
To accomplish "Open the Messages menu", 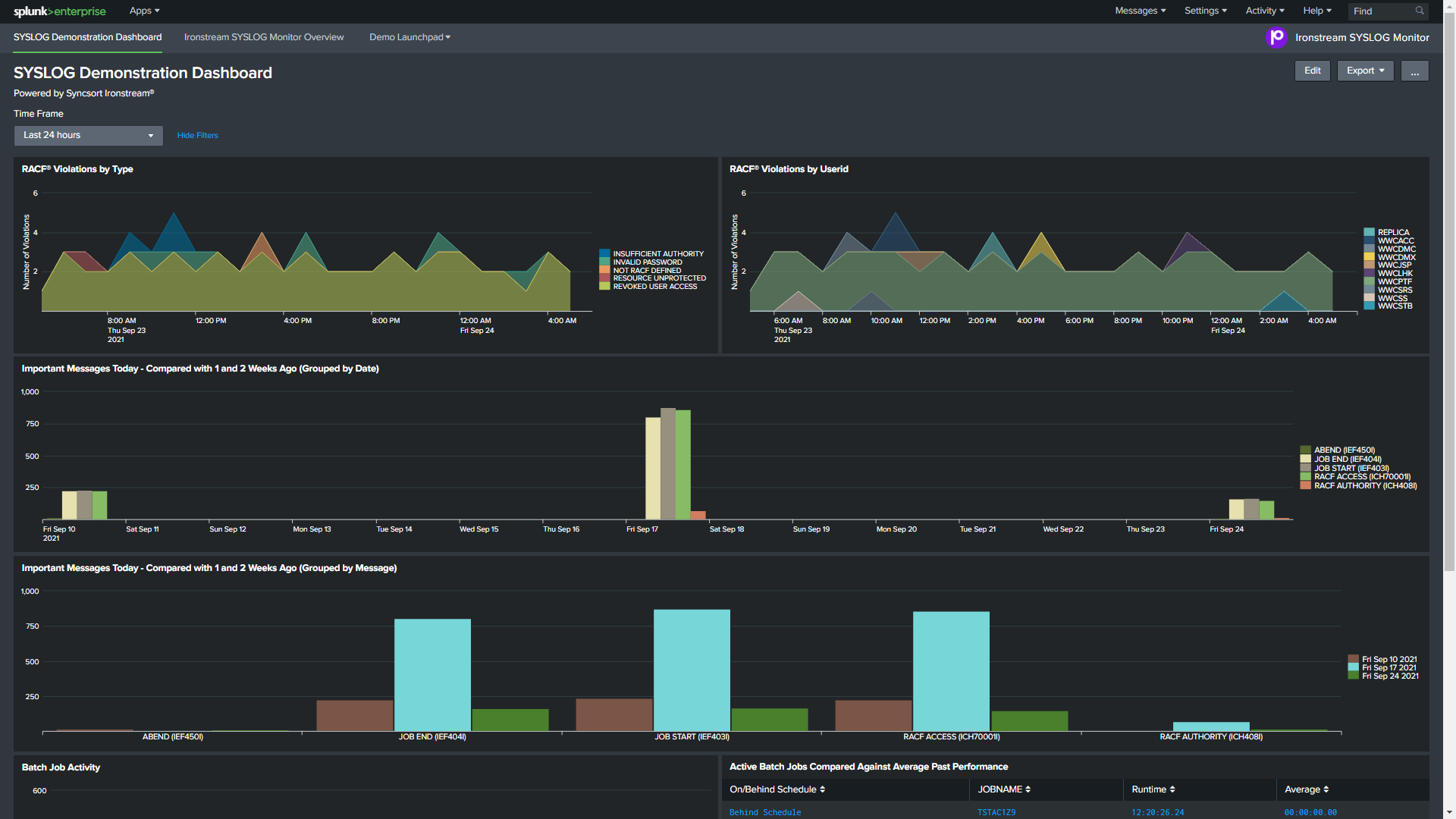I will [x=1140, y=11].
